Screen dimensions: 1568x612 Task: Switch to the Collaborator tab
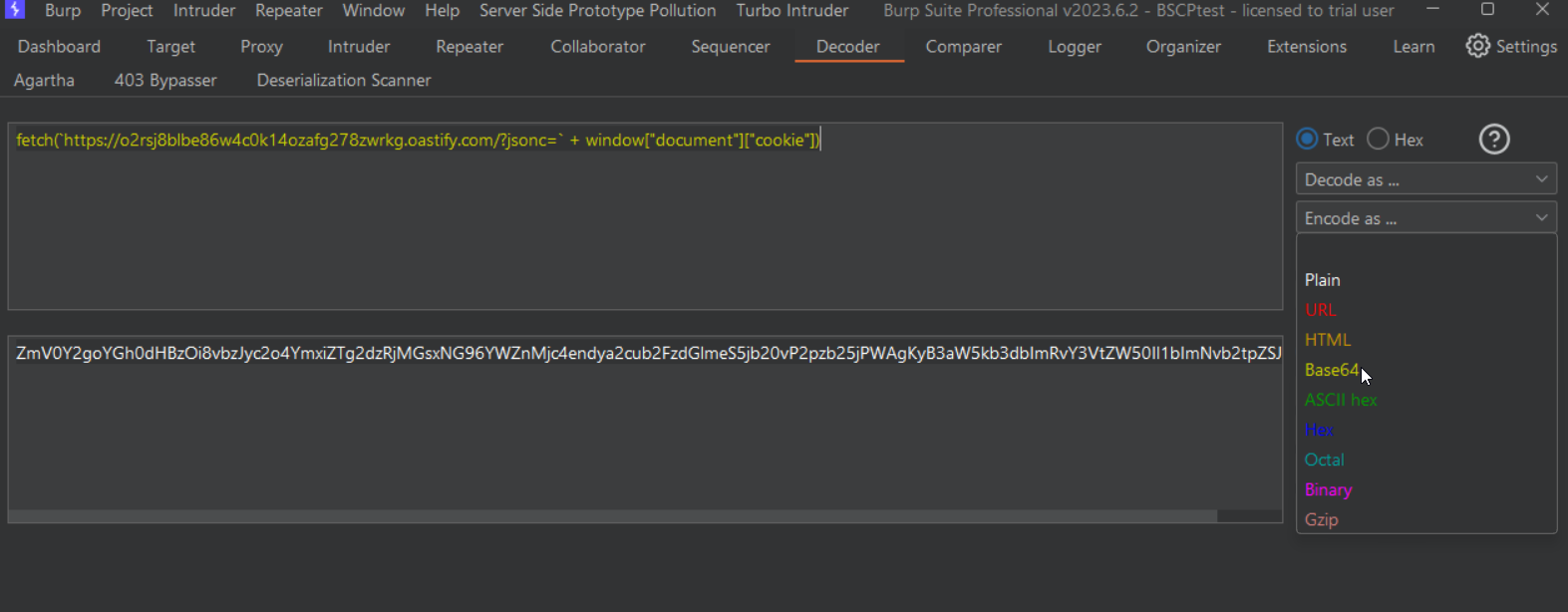click(x=598, y=46)
